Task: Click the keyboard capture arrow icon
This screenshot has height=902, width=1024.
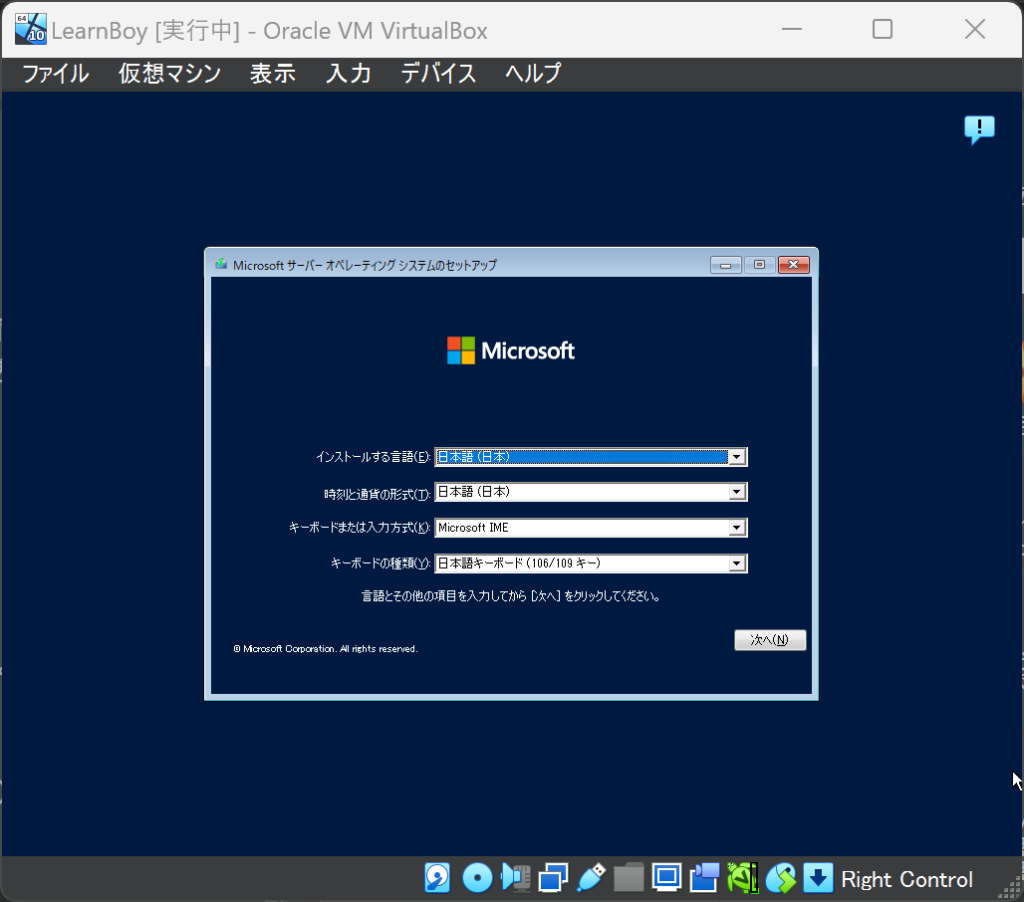Action: coord(818,878)
